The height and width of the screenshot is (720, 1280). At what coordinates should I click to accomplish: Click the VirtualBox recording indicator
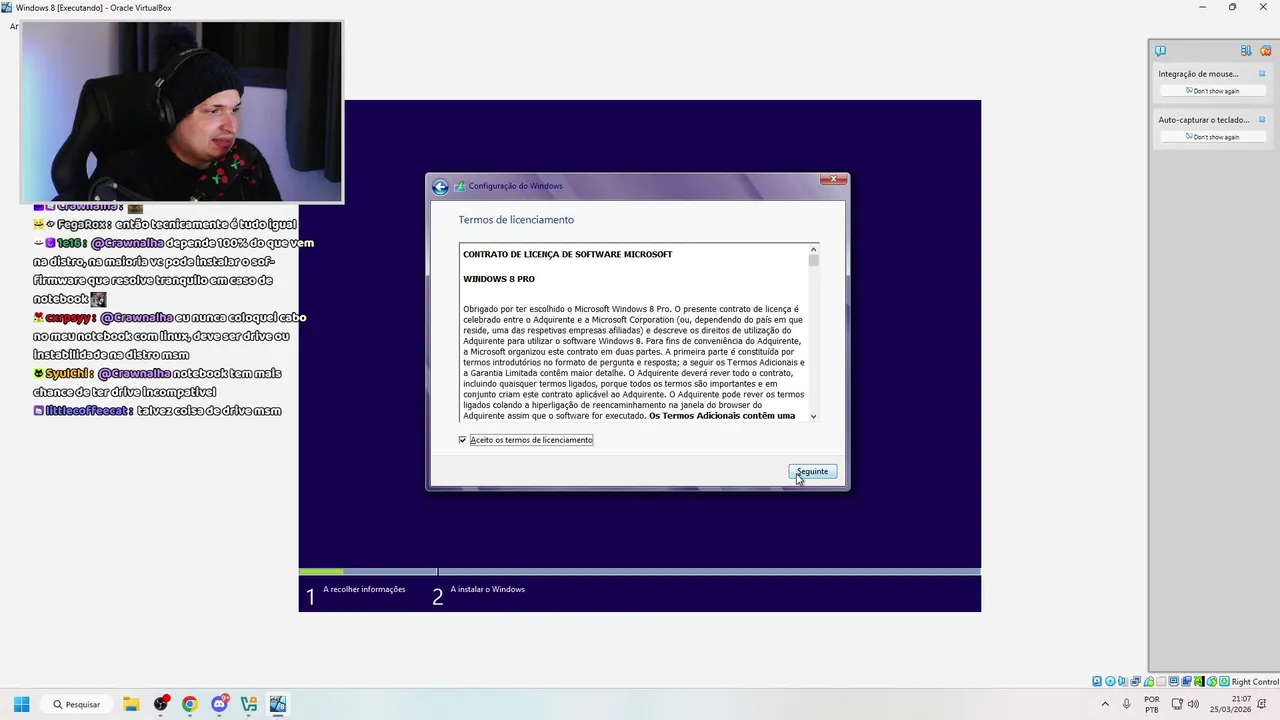coord(1186,681)
